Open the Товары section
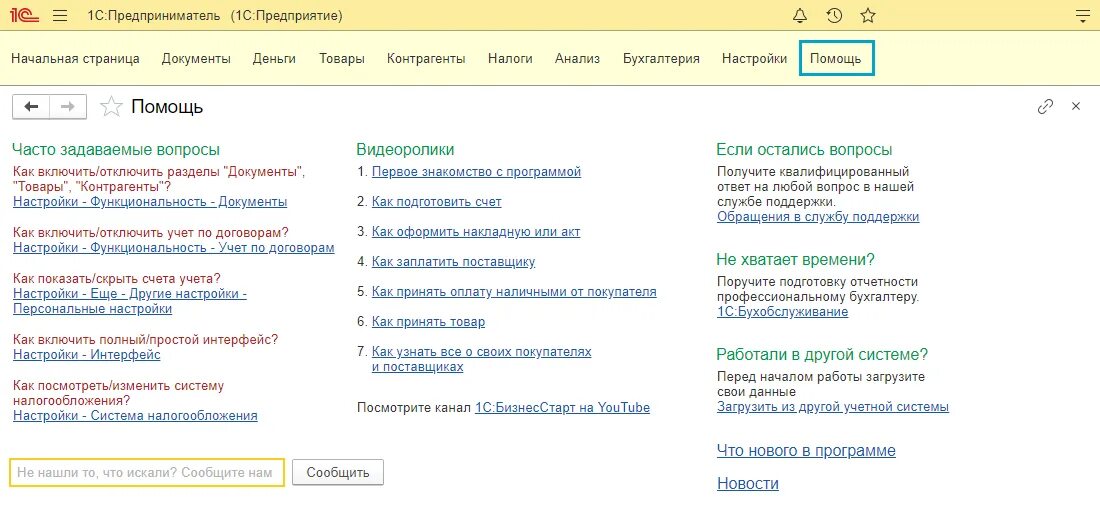 click(x=342, y=59)
